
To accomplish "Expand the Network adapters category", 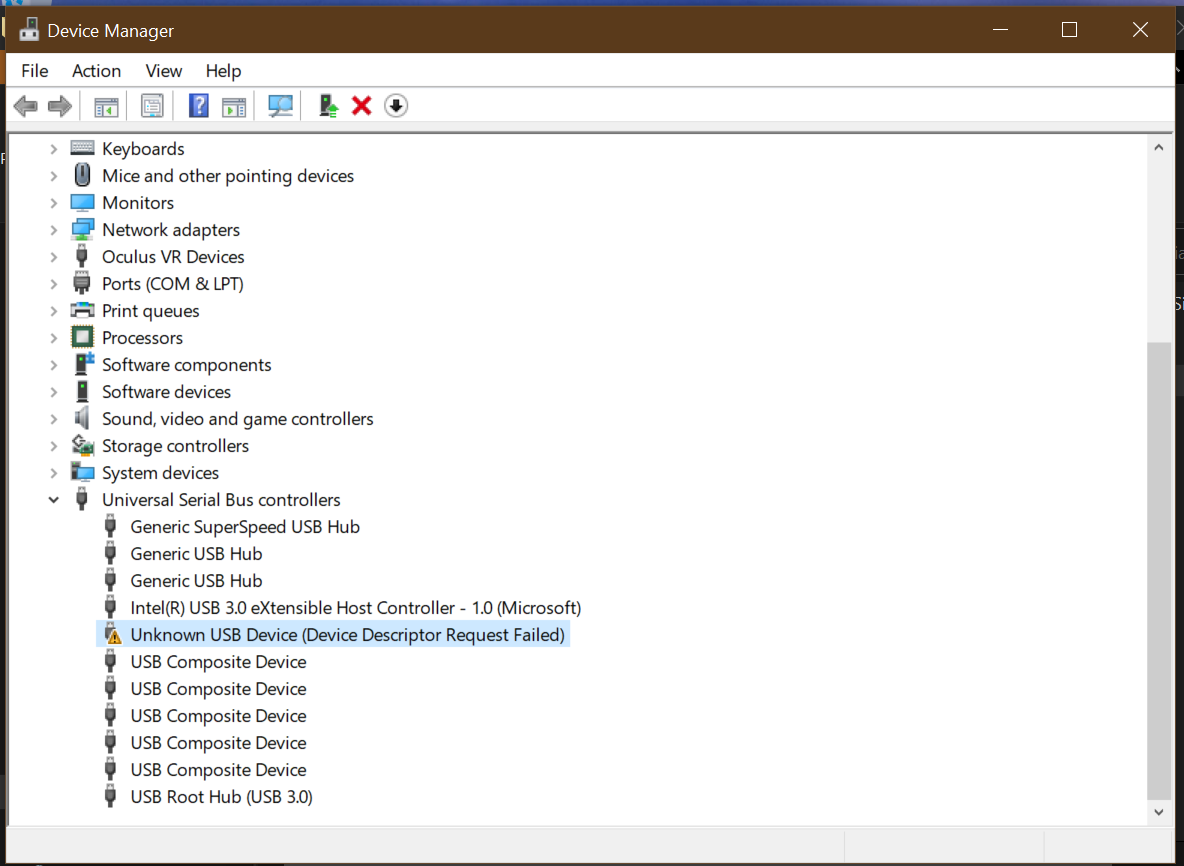I will (x=54, y=230).
